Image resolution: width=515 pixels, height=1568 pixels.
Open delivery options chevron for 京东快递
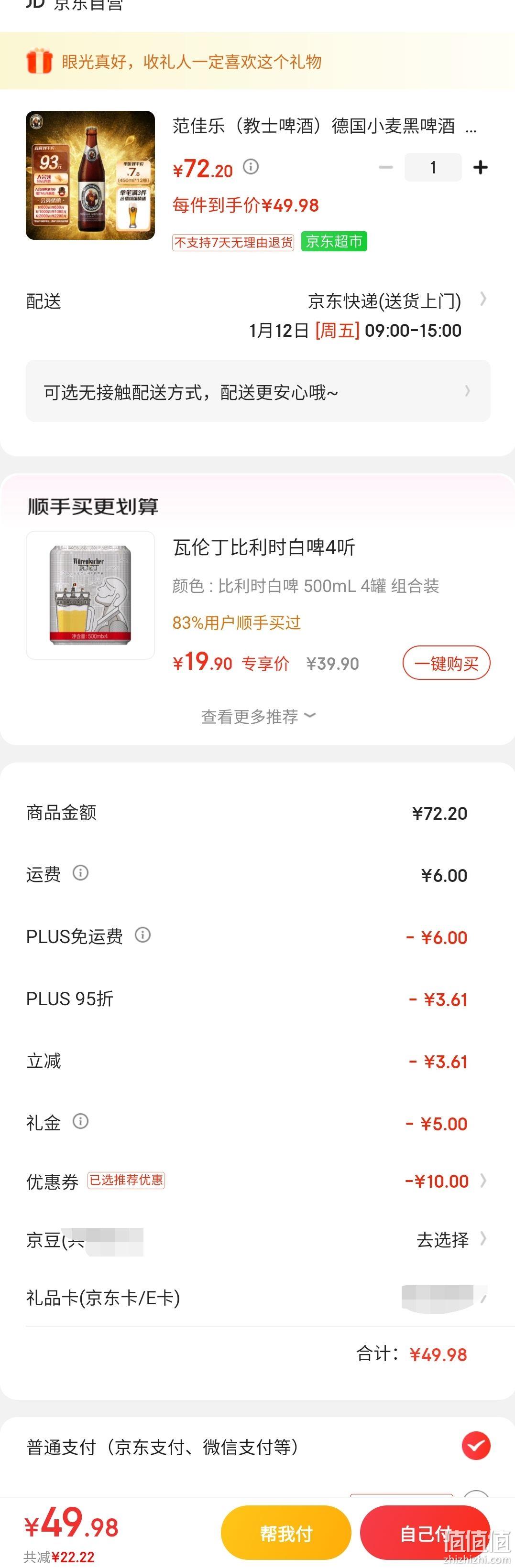(483, 299)
